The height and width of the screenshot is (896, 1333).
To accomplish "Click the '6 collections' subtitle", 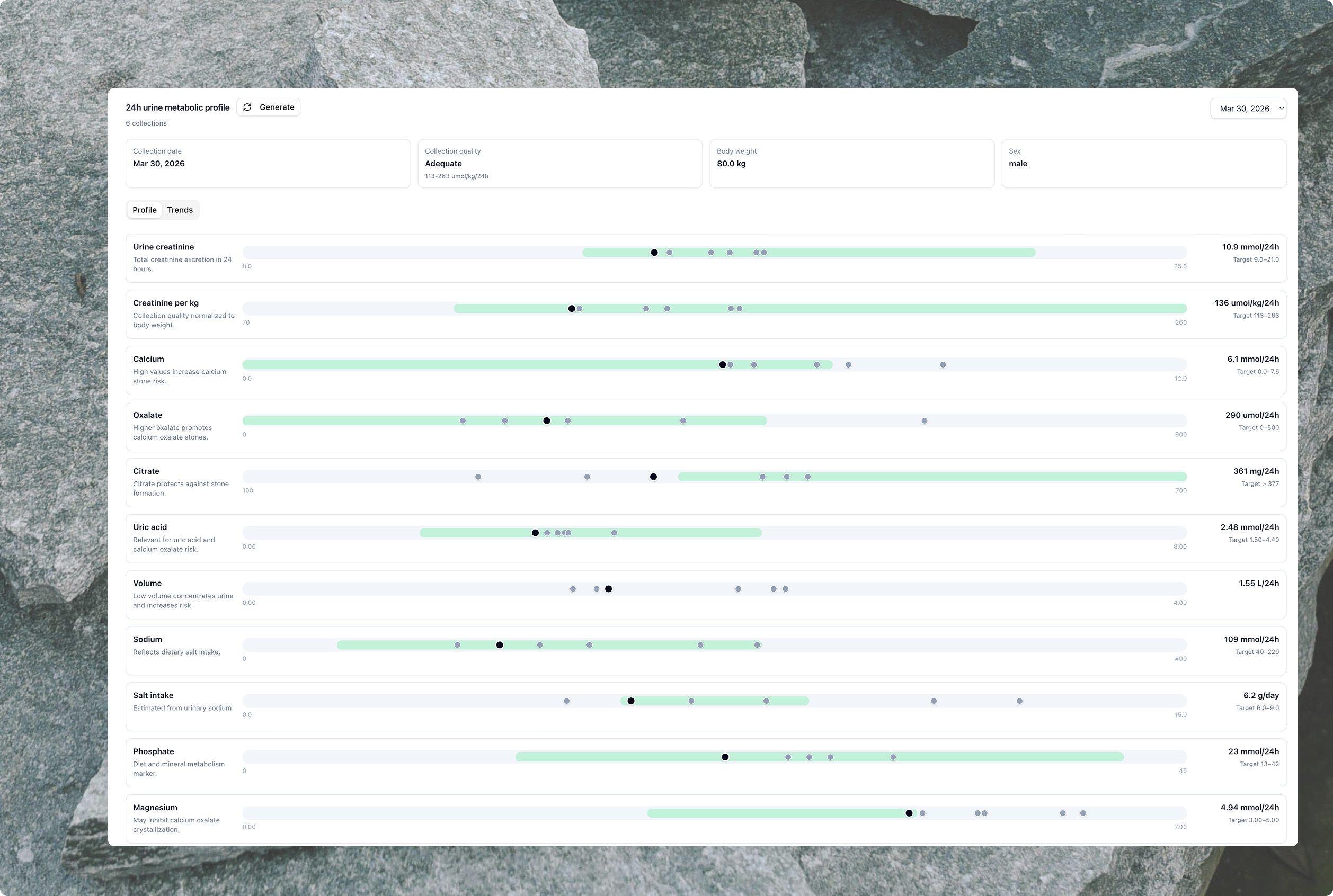I will (146, 123).
